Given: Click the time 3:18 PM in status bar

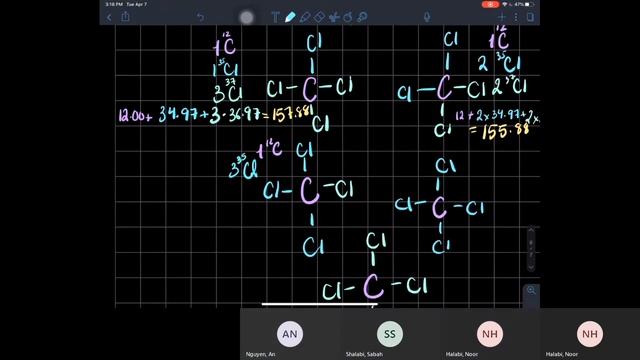Looking at the screenshot, I should [114, 4].
